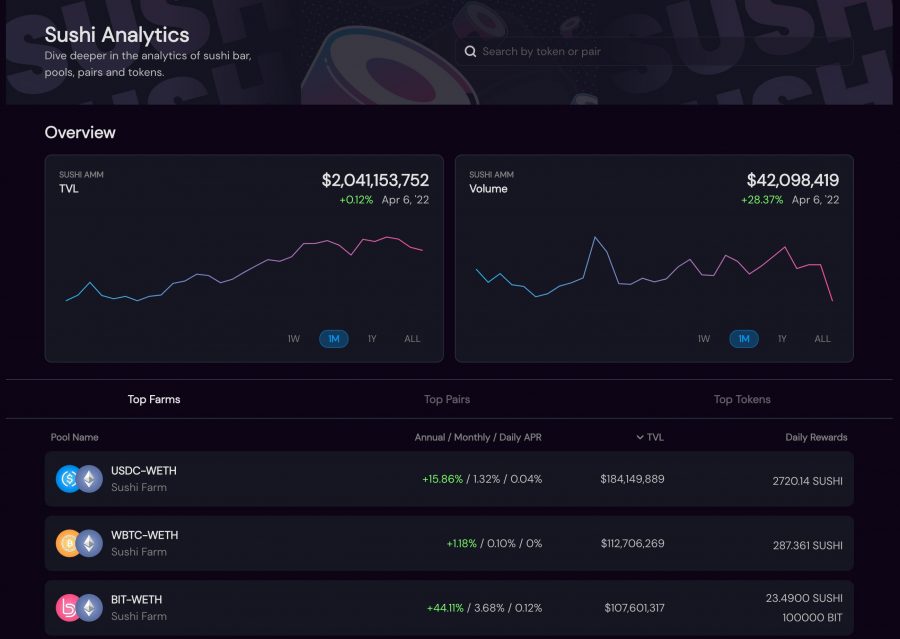Select 1W range on Volume chart
Screen dimensions: 900x639
click(704, 339)
